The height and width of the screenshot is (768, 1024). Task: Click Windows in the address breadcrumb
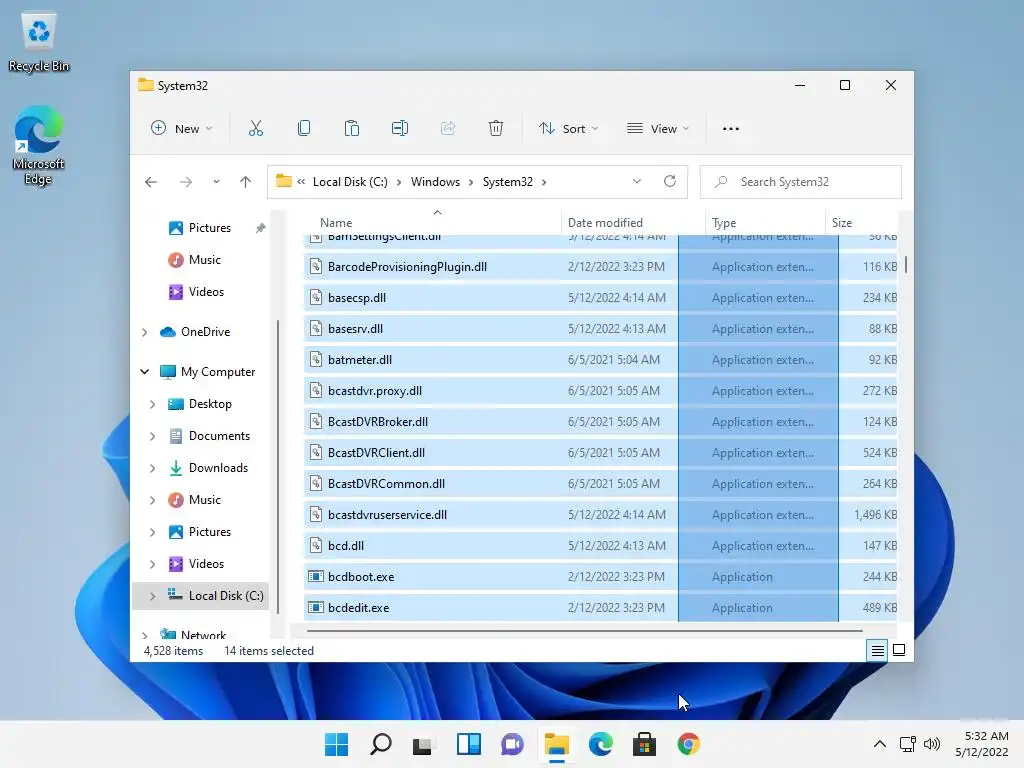pyautogui.click(x=435, y=182)
